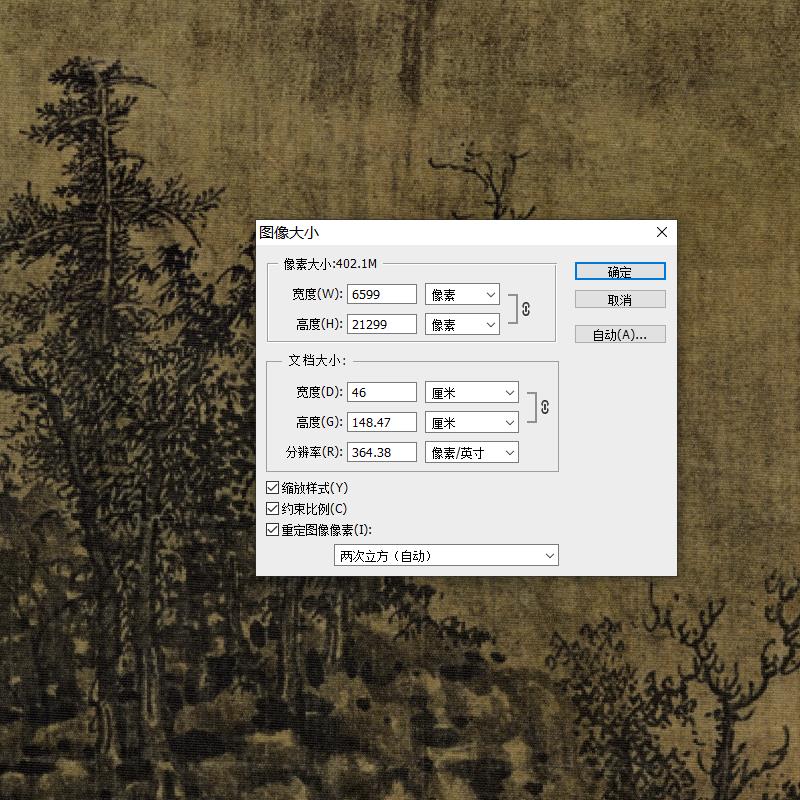The image size is (800, 800).
Task: Toggle the 重定图像像素(I) checkbox
Action: point(272,530)
